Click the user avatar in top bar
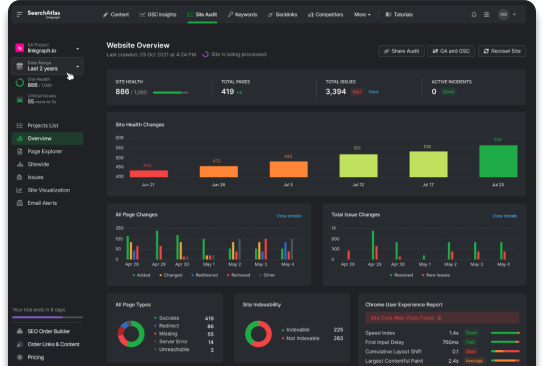 (503, 15)
